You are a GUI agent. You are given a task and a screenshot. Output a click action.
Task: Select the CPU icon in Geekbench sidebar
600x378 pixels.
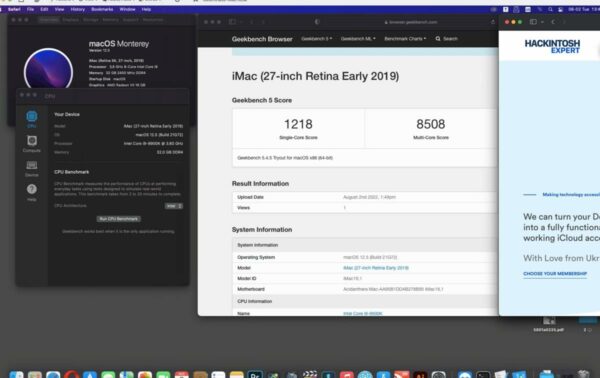click(31, 116)
